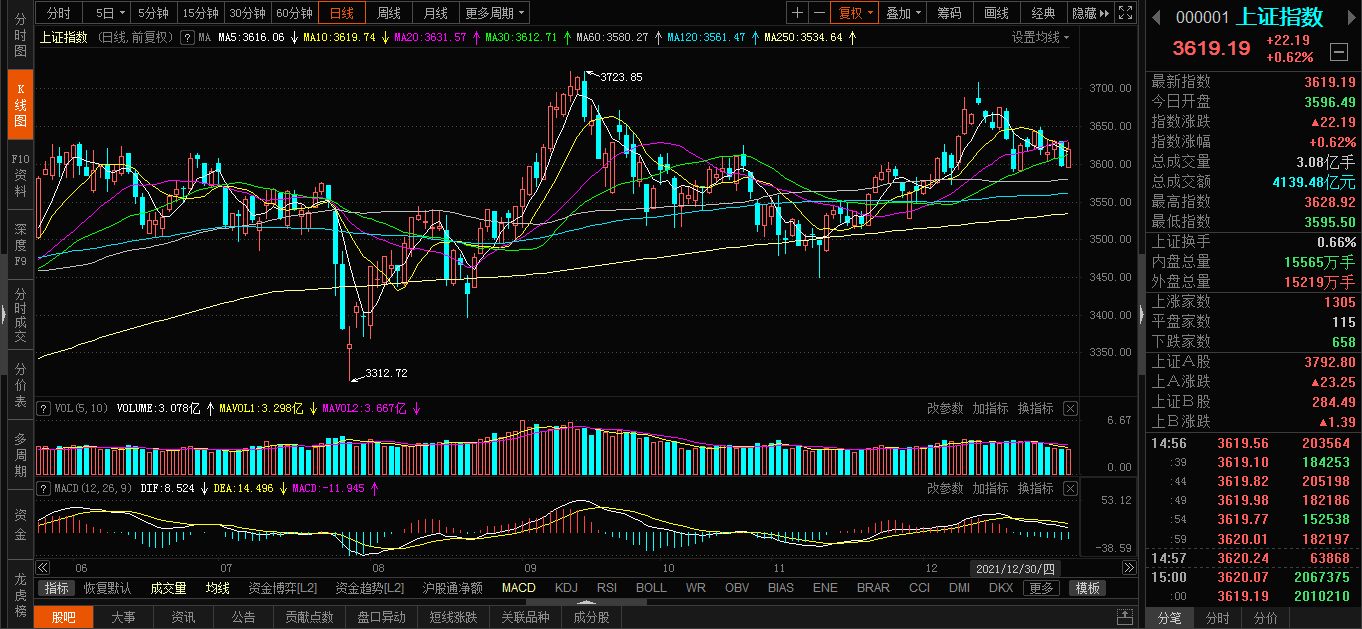Open MA indicator help question mark
The width and height of the screenshot is (1362, 629).
pyautogui.click(x=186, y=37)
